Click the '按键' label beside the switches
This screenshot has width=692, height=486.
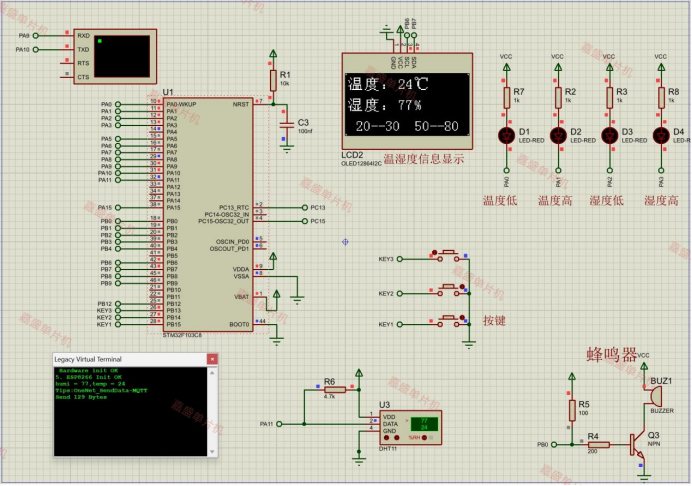click(x=494, y=321)
